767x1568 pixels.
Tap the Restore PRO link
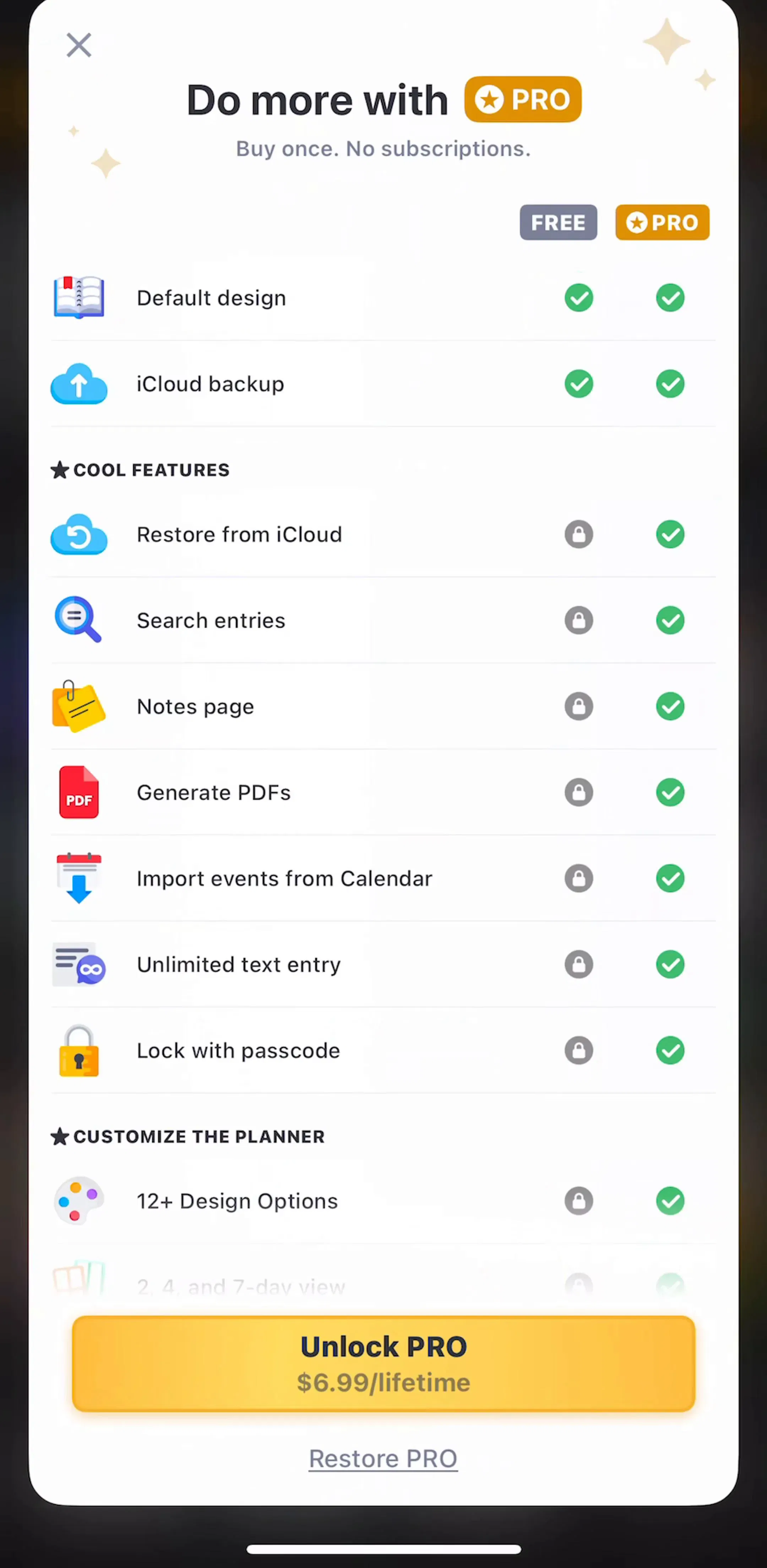coord(383,1459)
